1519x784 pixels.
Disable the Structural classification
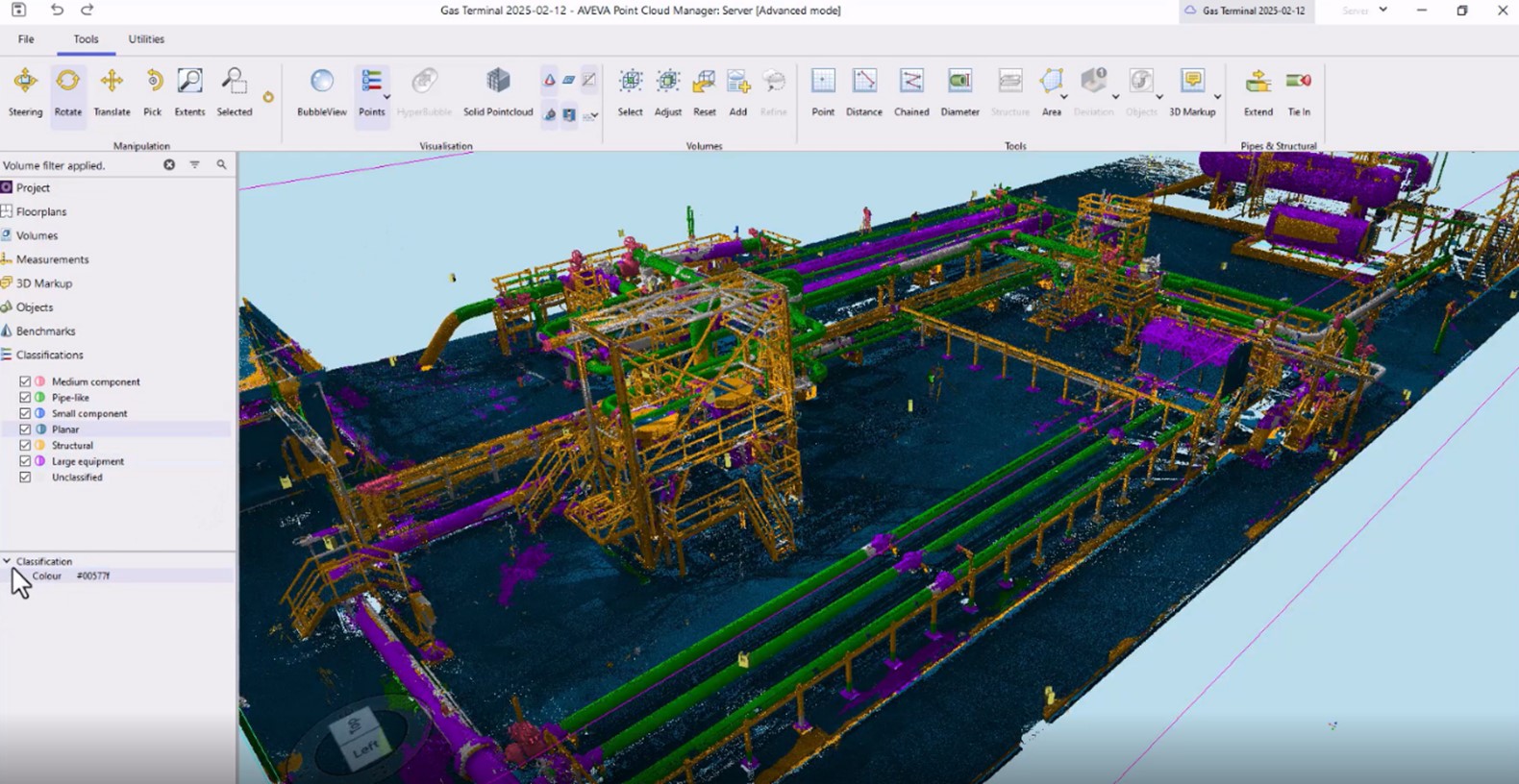[x=25, y=446]
